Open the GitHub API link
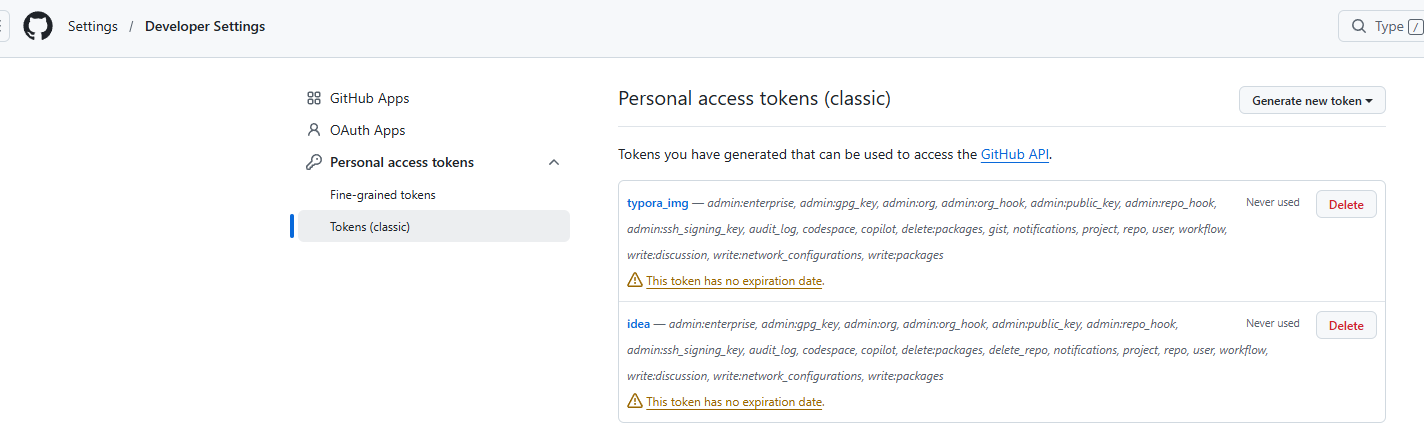Viewport: 1424px width, 439px height. pyautogui.click(x=1015, y=155)
